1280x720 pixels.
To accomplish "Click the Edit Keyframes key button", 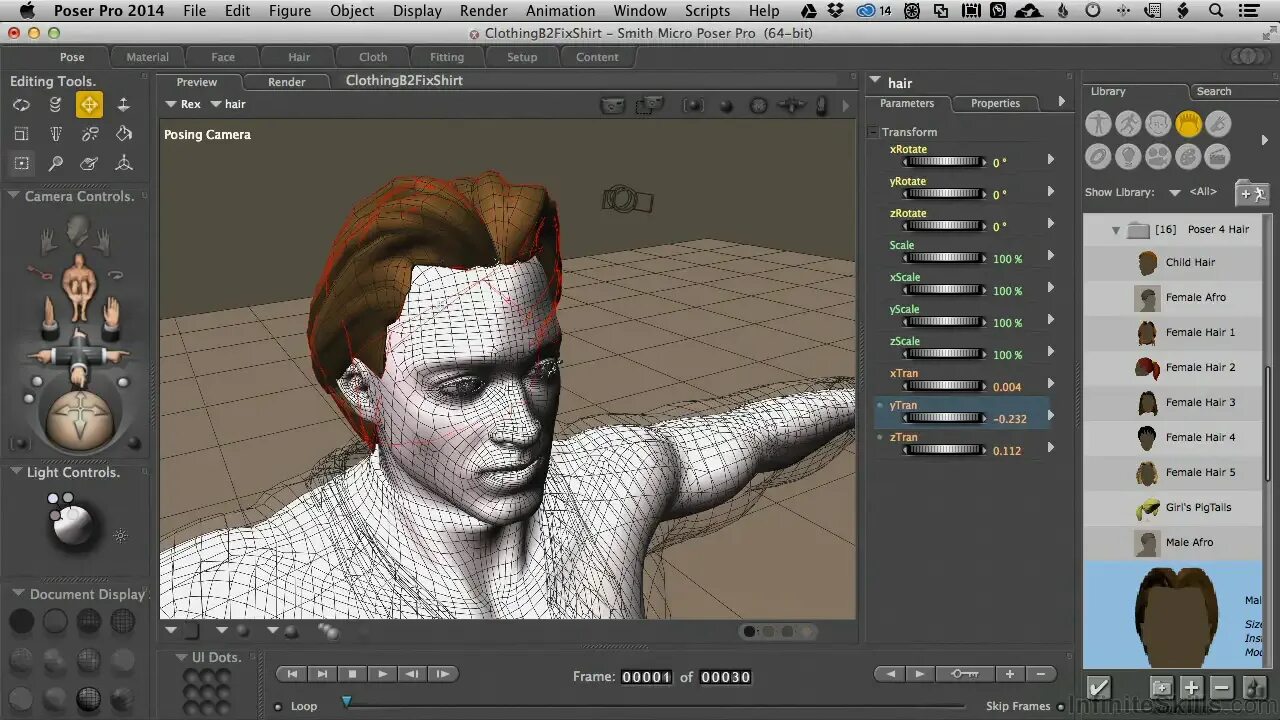I will [x=965, y=674].
